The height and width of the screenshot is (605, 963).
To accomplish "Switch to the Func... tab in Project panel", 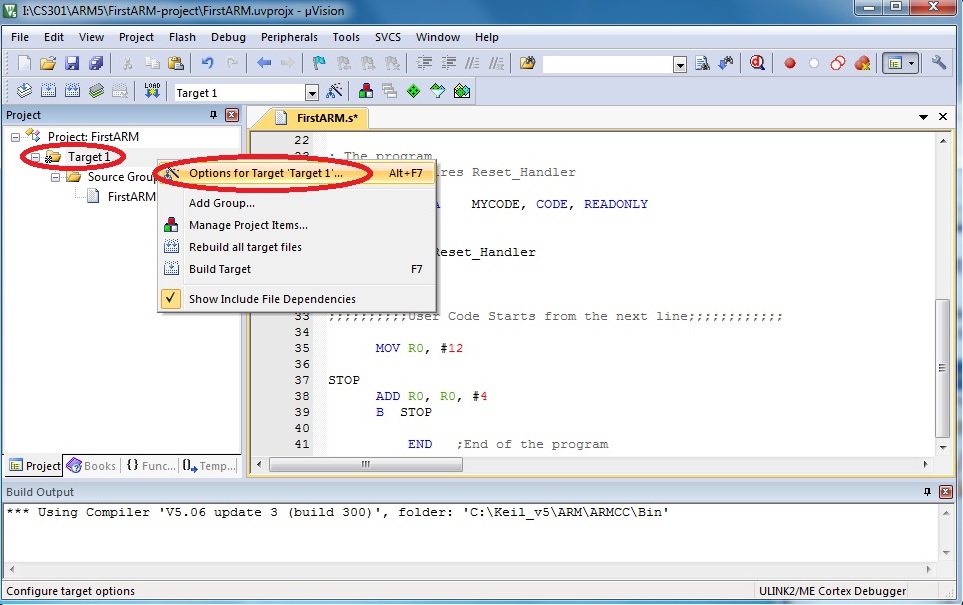I will point(150,466).
